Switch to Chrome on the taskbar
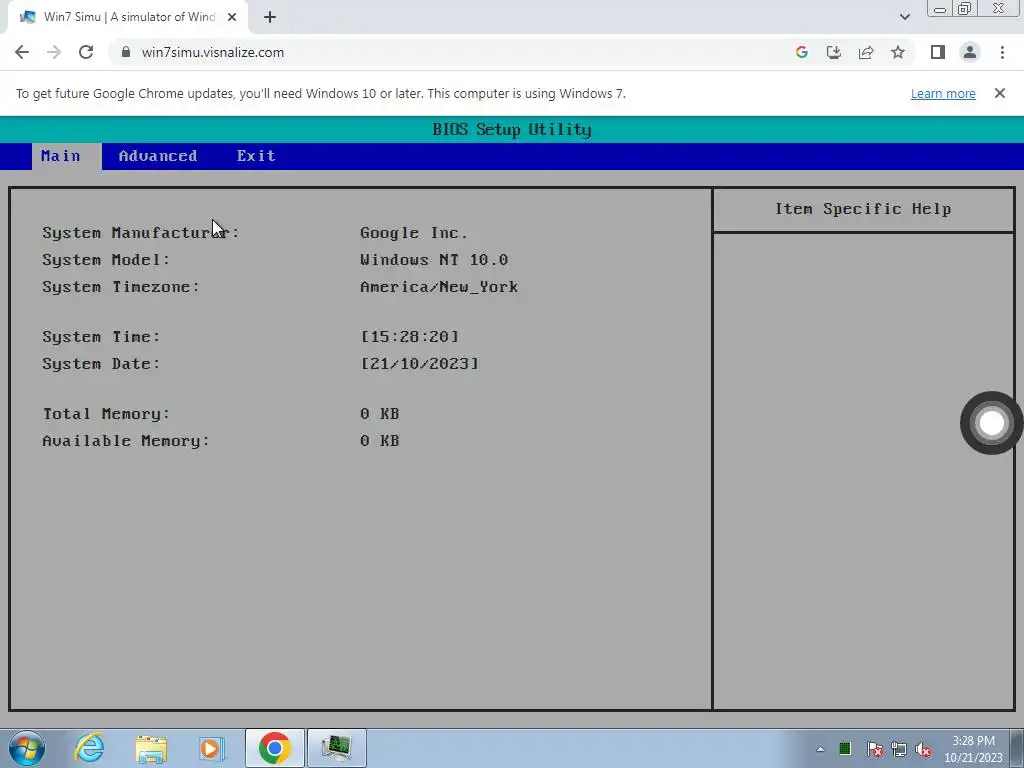Viewport: 1024px width, 768px height. (x=274, y=748)
